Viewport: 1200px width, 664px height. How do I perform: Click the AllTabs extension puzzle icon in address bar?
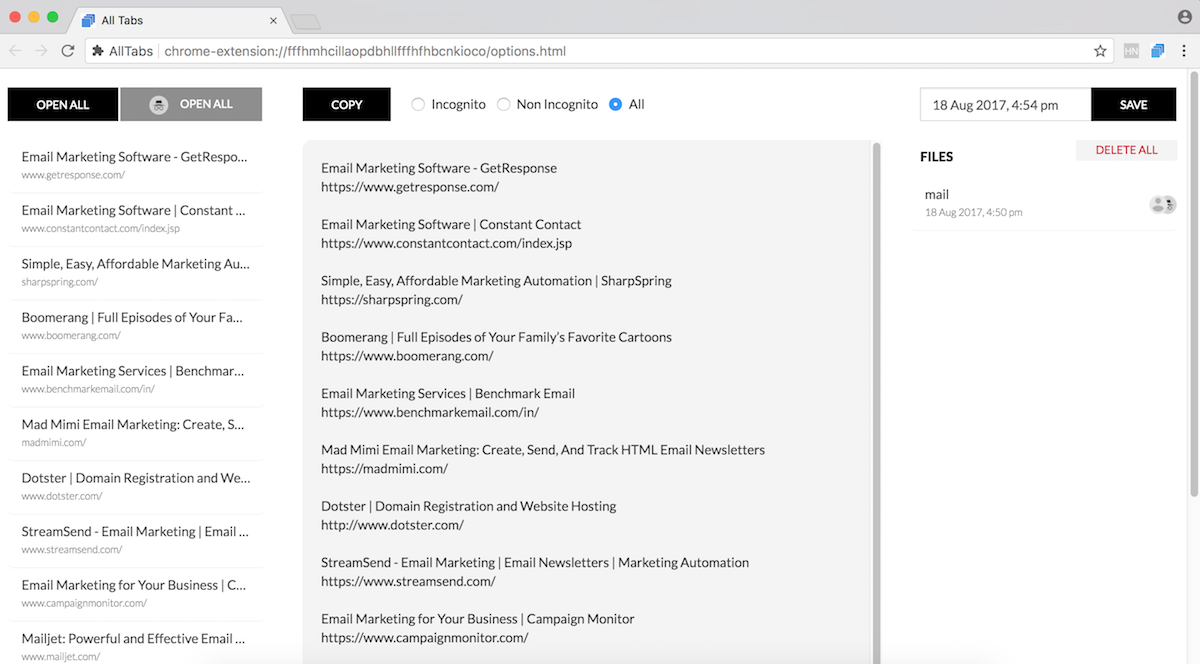[x=98, y=50]
